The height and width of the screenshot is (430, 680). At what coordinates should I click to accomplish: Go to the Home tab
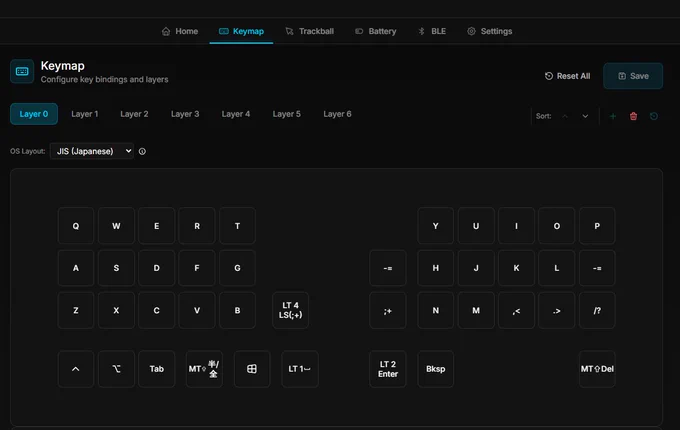[180, 31]
